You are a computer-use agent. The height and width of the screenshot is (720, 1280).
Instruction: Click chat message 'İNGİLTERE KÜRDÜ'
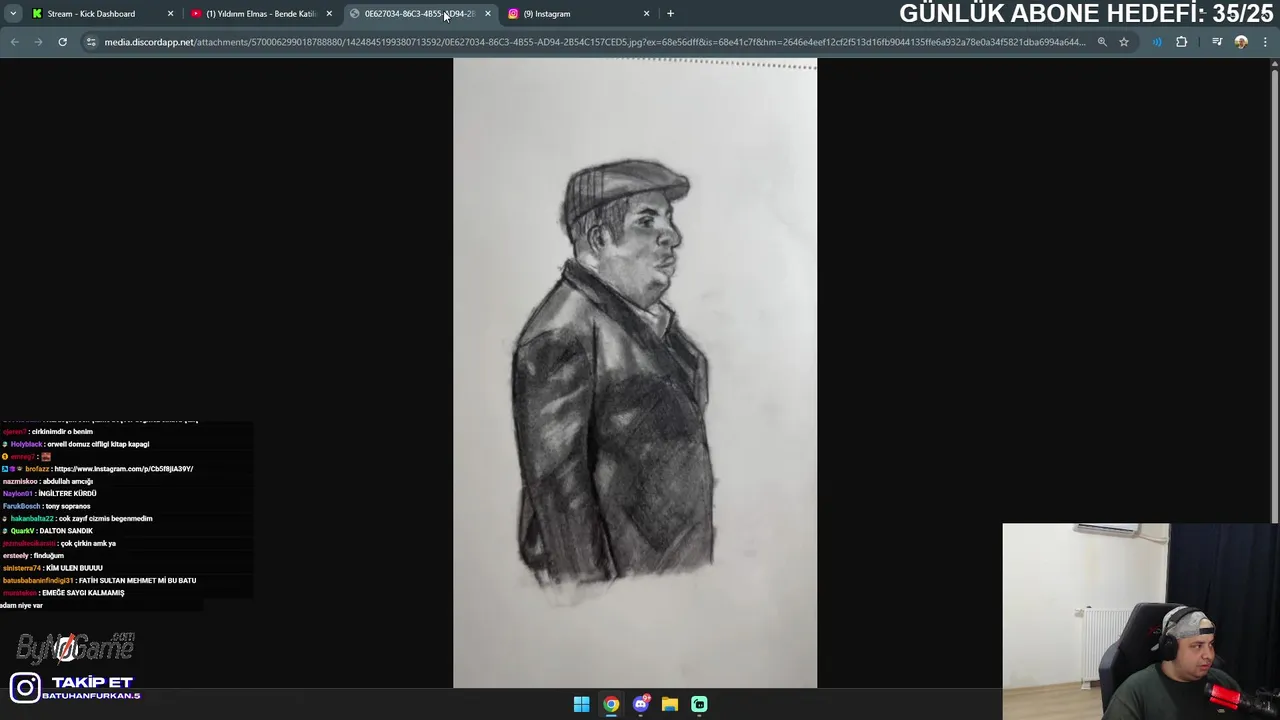pyautogui.click(x=67, y=494)
